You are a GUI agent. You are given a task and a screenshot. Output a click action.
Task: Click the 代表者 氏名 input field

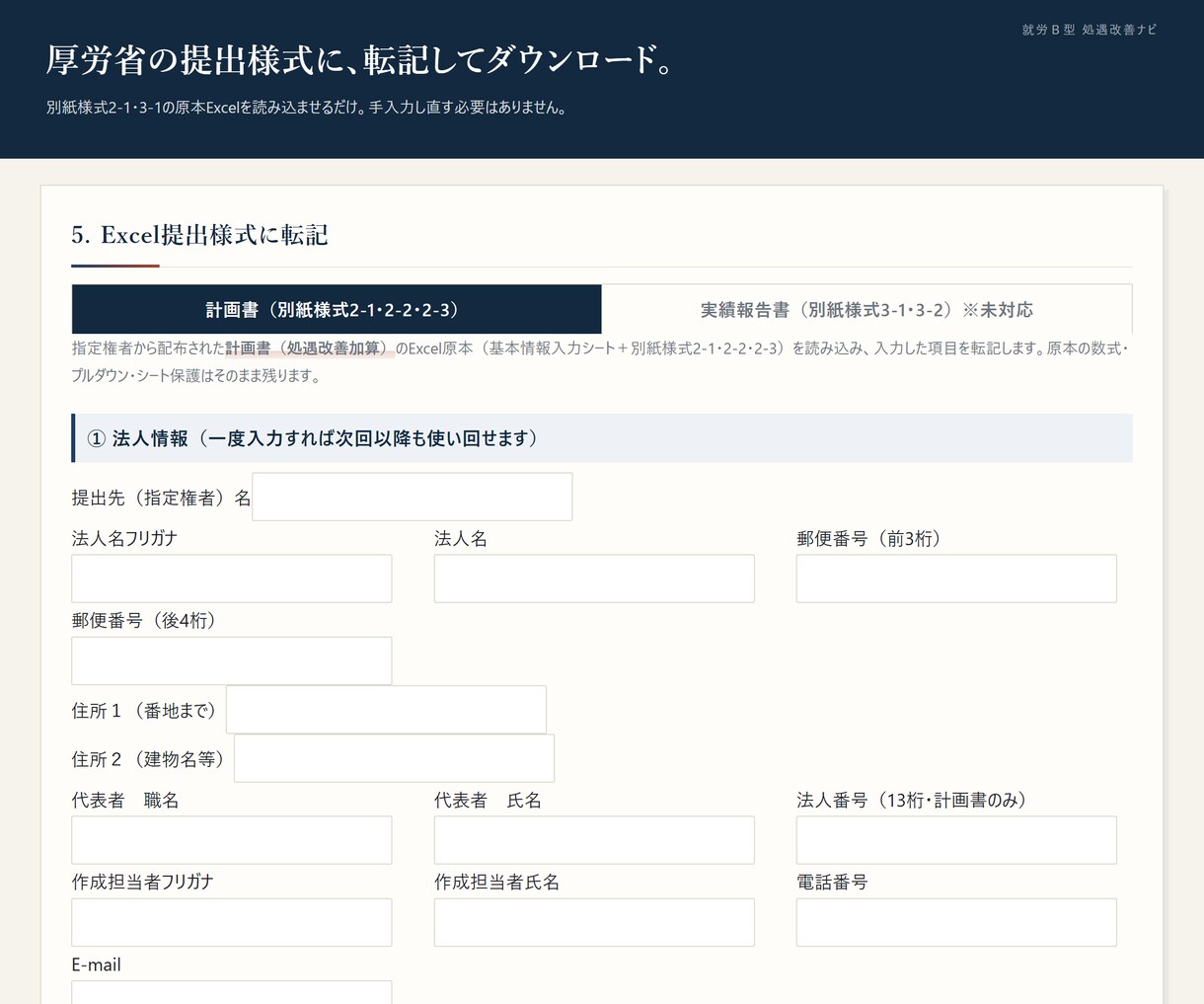click(594, 840)
